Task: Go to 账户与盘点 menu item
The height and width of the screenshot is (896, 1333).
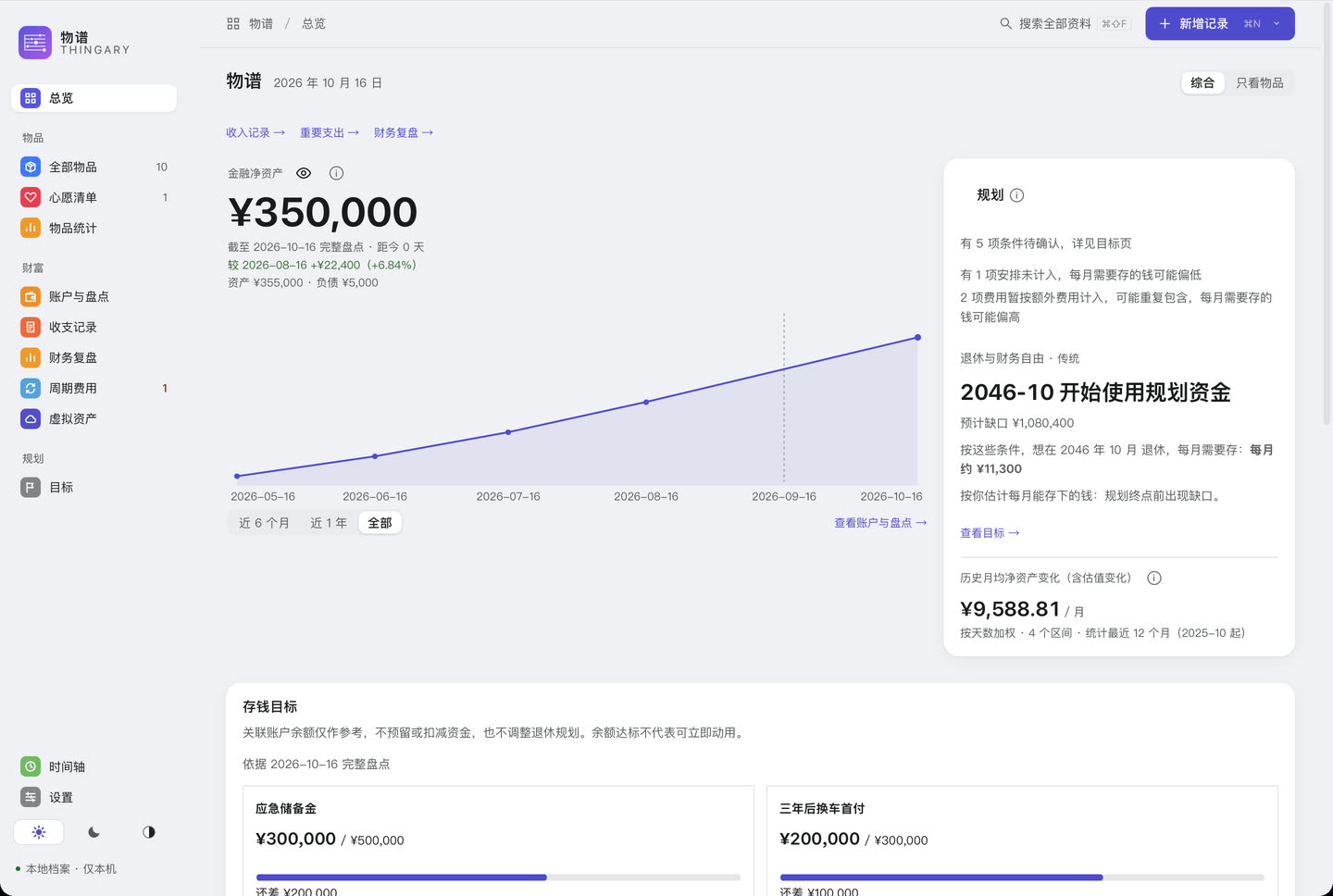Action: pyautogui.click(x=93, y=297)
